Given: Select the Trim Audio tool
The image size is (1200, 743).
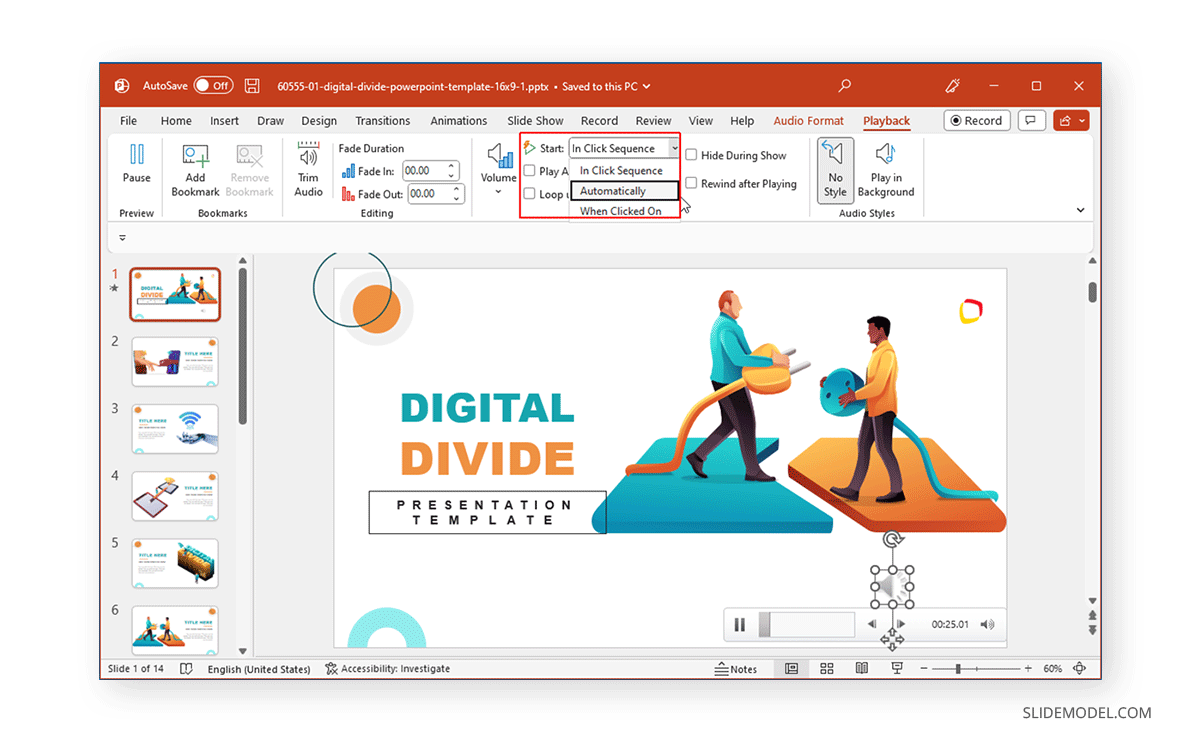Looking at the screenshot, I should pos(308,168).
